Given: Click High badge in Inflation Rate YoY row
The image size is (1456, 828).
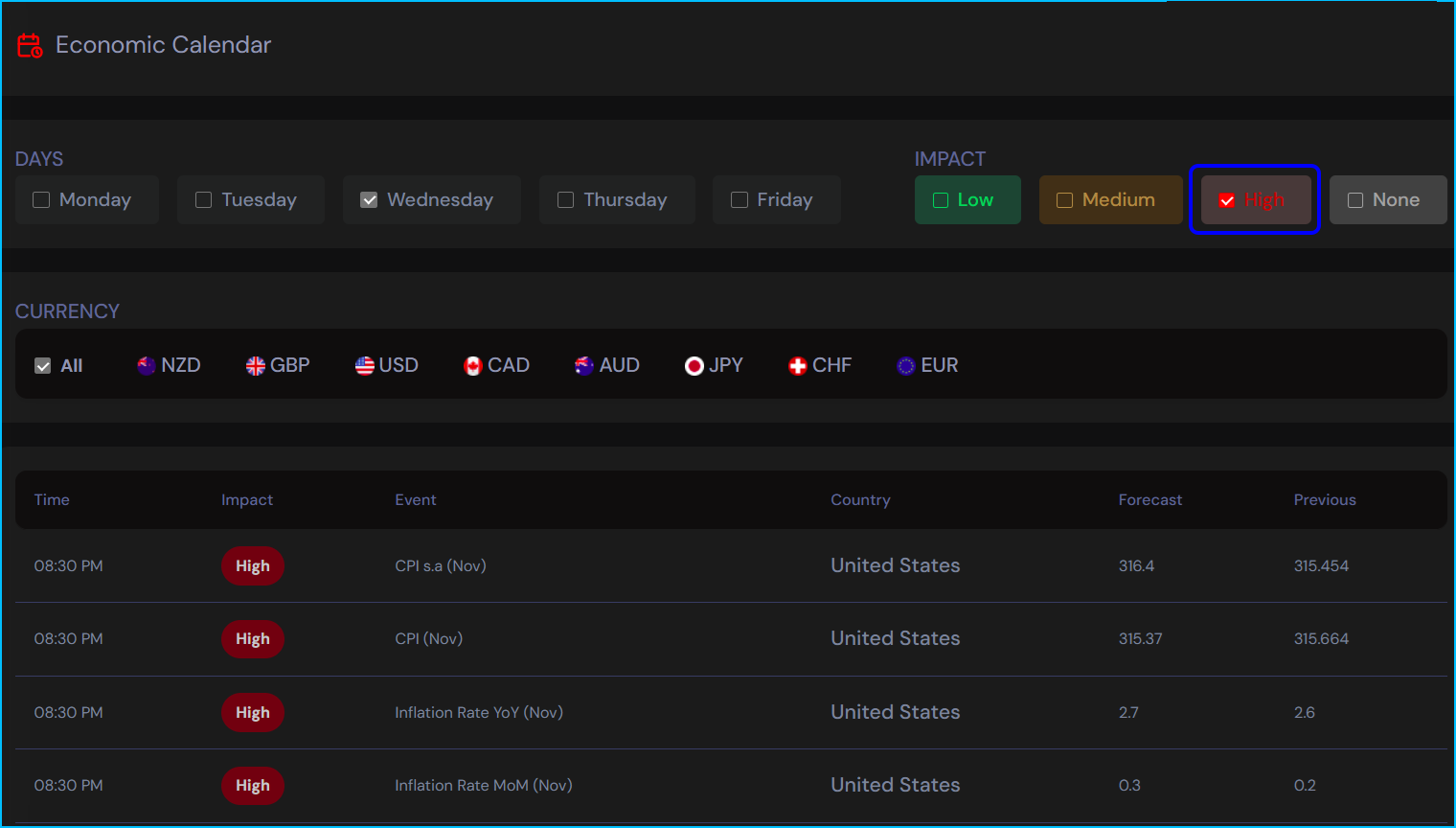Looking at the screenshot, I should [x=253, y=713].
